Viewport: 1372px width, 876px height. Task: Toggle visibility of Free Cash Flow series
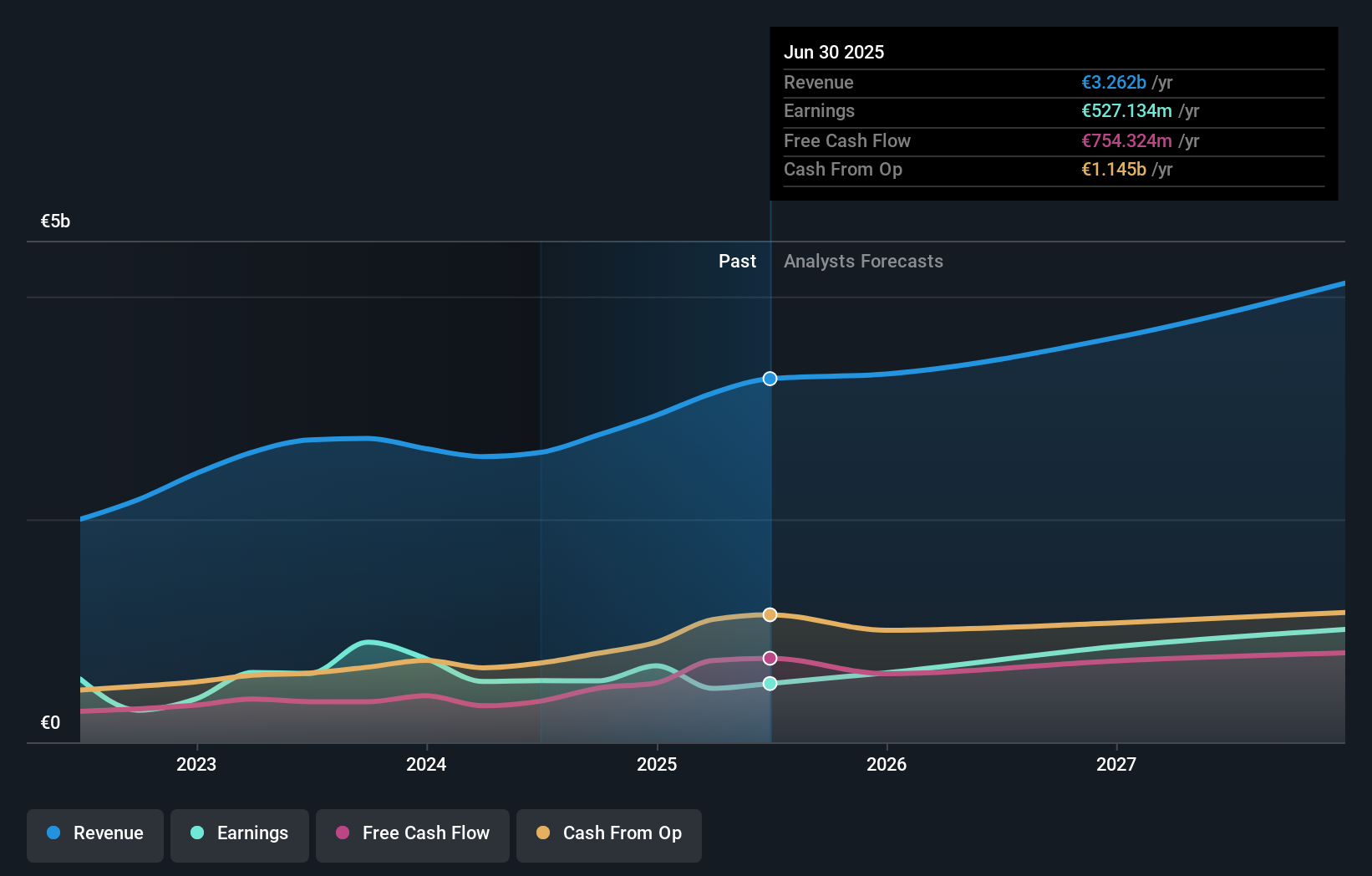click(413, 835)
